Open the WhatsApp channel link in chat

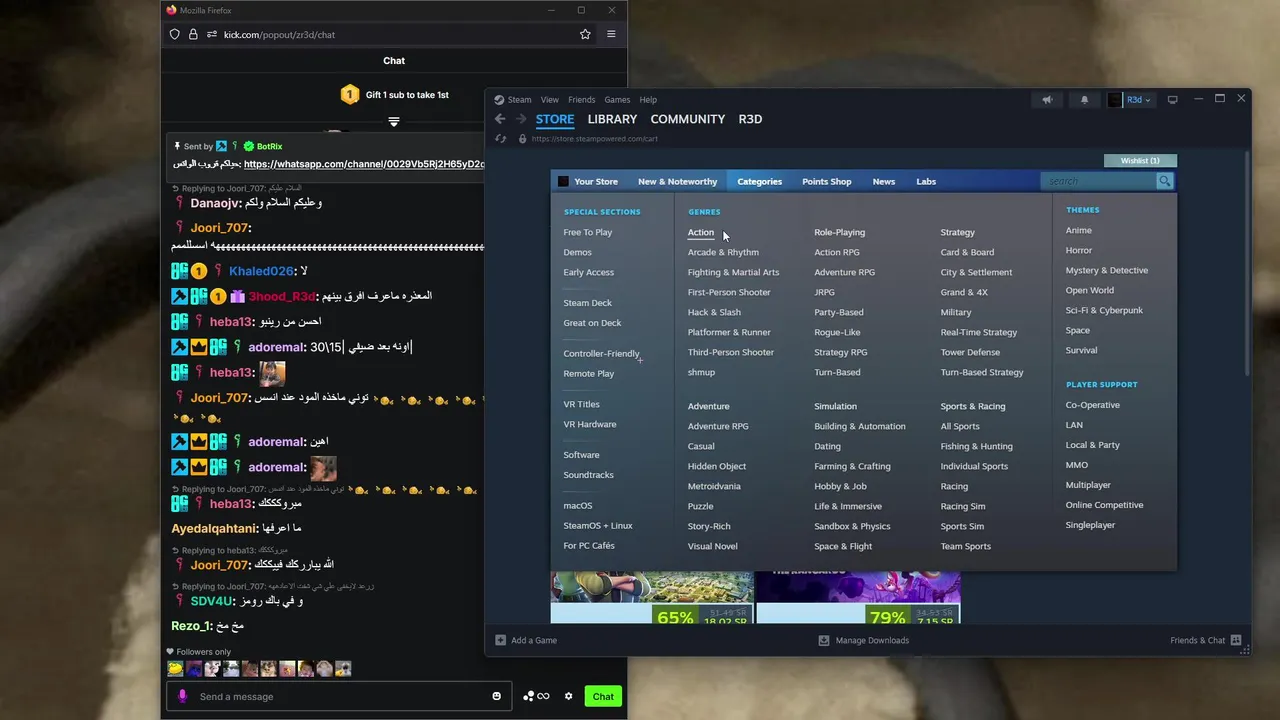pyautogui.click(x=364, y=164)
